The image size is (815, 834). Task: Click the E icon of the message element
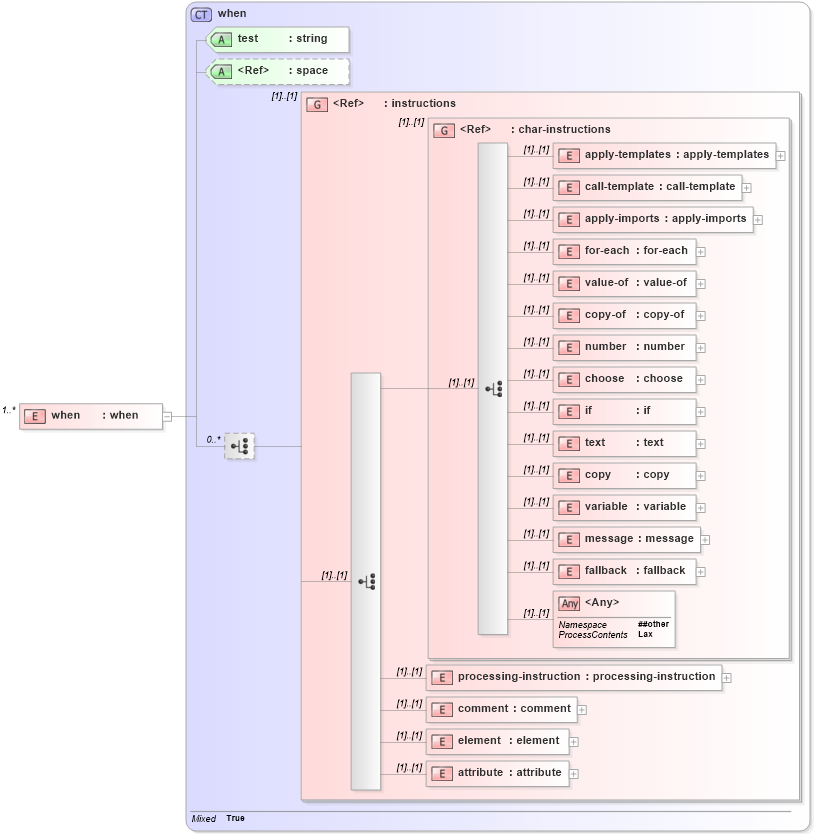568,539
